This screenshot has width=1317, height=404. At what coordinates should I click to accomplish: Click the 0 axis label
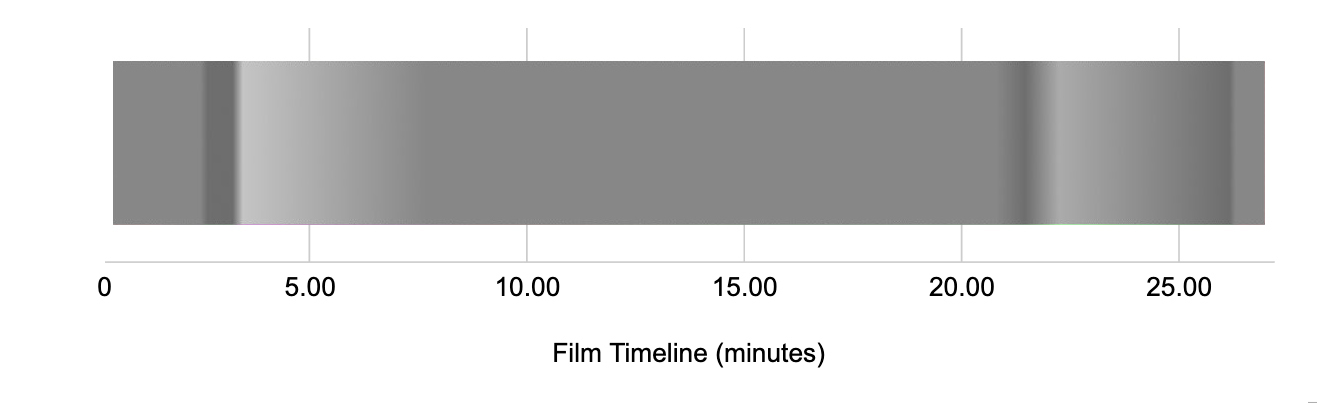click(x=104, y=289)
